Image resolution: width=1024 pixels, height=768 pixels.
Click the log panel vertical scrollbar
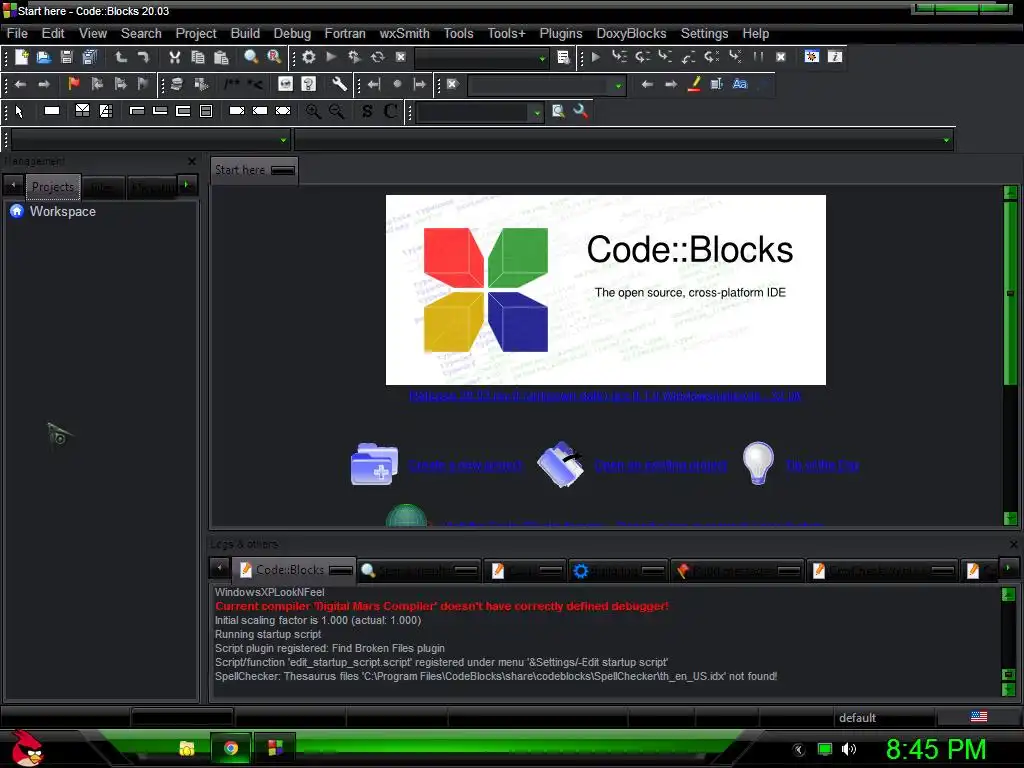(1008, 641)
